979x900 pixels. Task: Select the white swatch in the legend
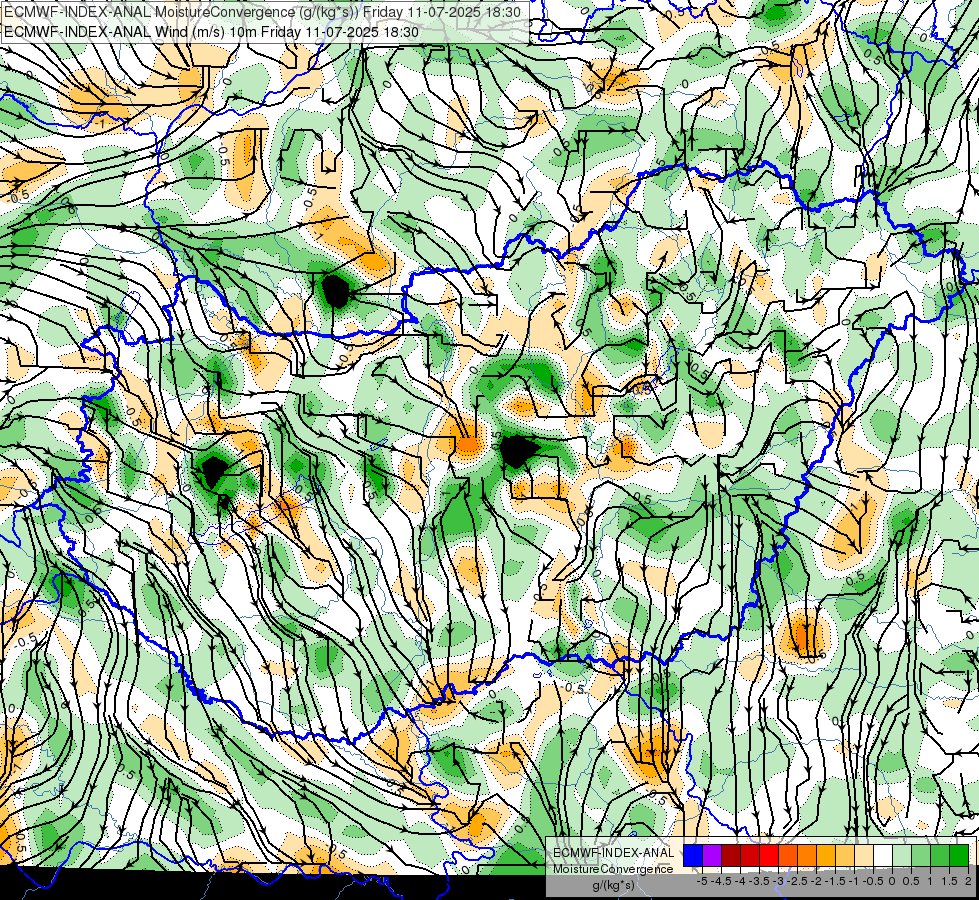coord(883,855)
